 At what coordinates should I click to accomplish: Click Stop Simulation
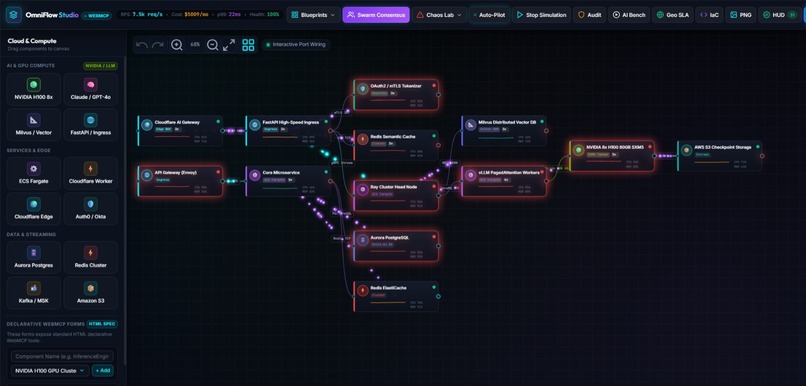tap(541, 15)
